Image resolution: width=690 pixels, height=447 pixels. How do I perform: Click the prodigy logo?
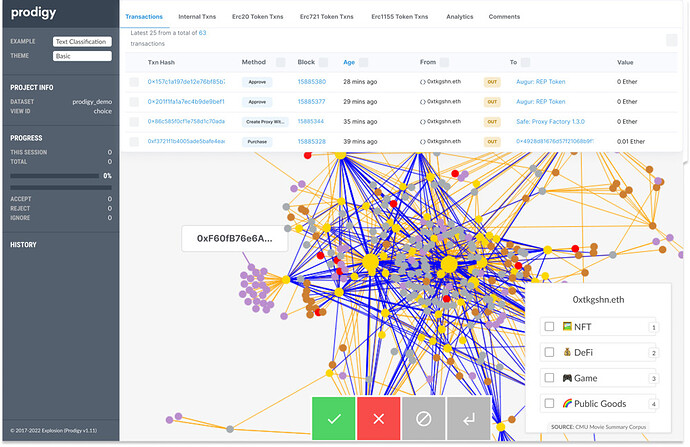coord(33,12)
